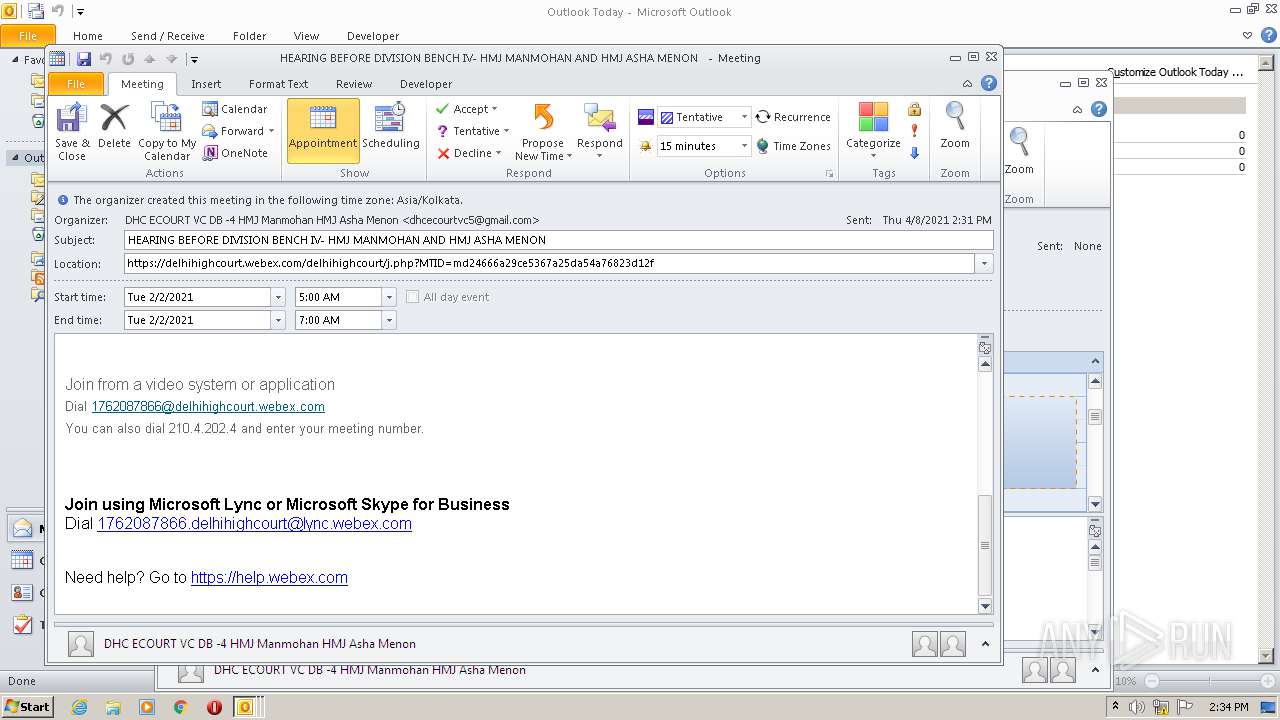
Task: Click the lync.webex.com dial link
Action: [x=254, y=524]
